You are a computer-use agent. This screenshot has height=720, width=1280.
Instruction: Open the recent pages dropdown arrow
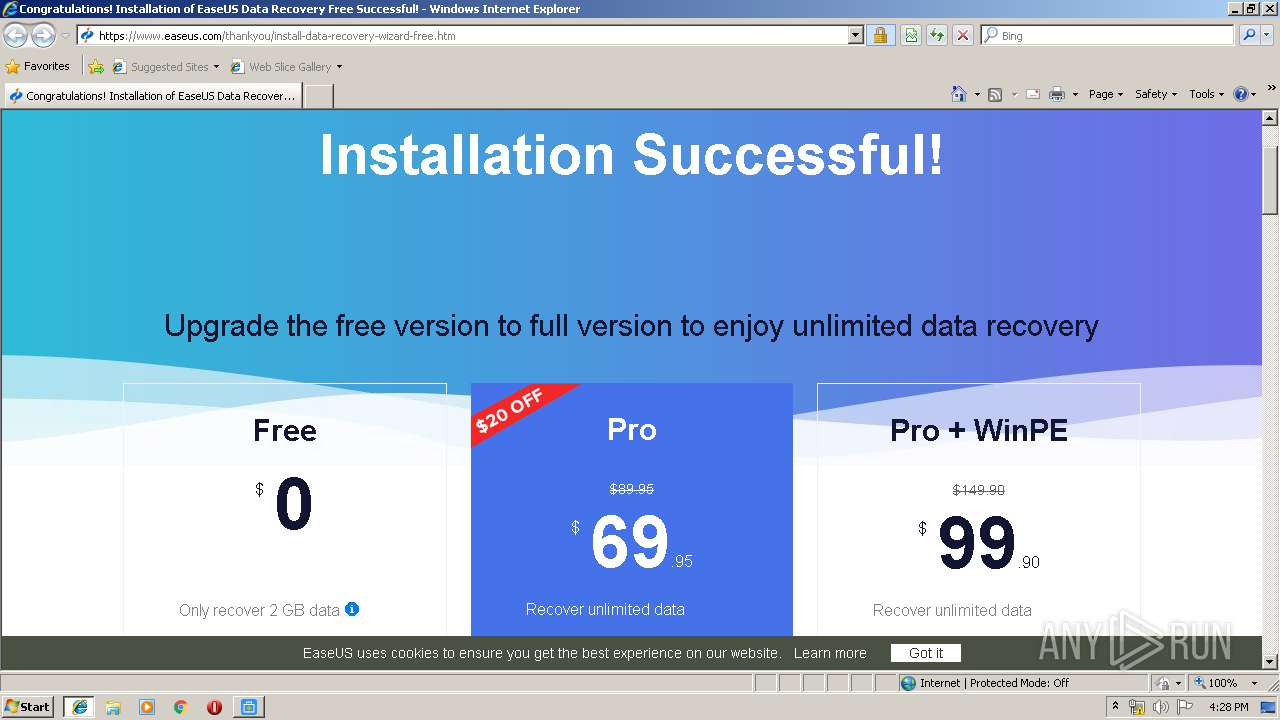65,36
